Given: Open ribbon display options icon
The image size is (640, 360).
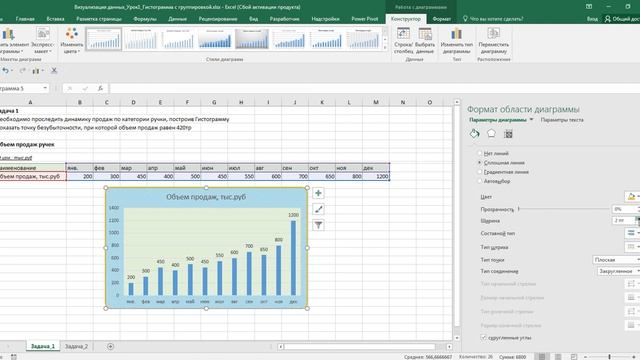Looking at the screenshot, I should point(589,7).
